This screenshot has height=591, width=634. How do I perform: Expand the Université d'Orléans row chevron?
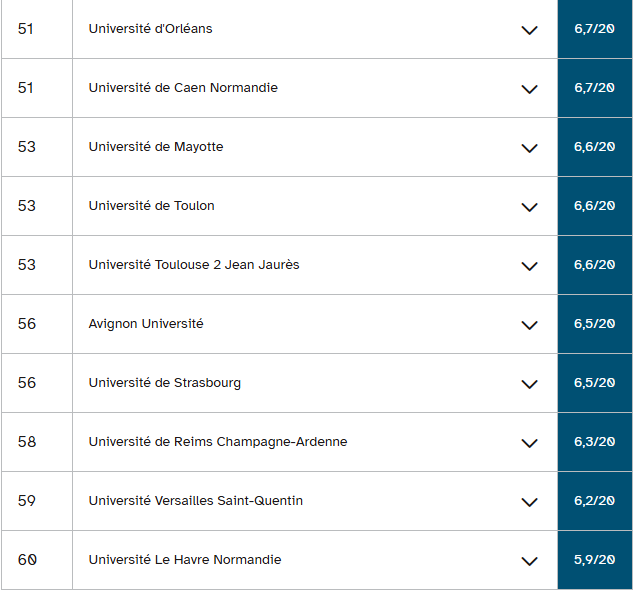(x=530, y=30)
